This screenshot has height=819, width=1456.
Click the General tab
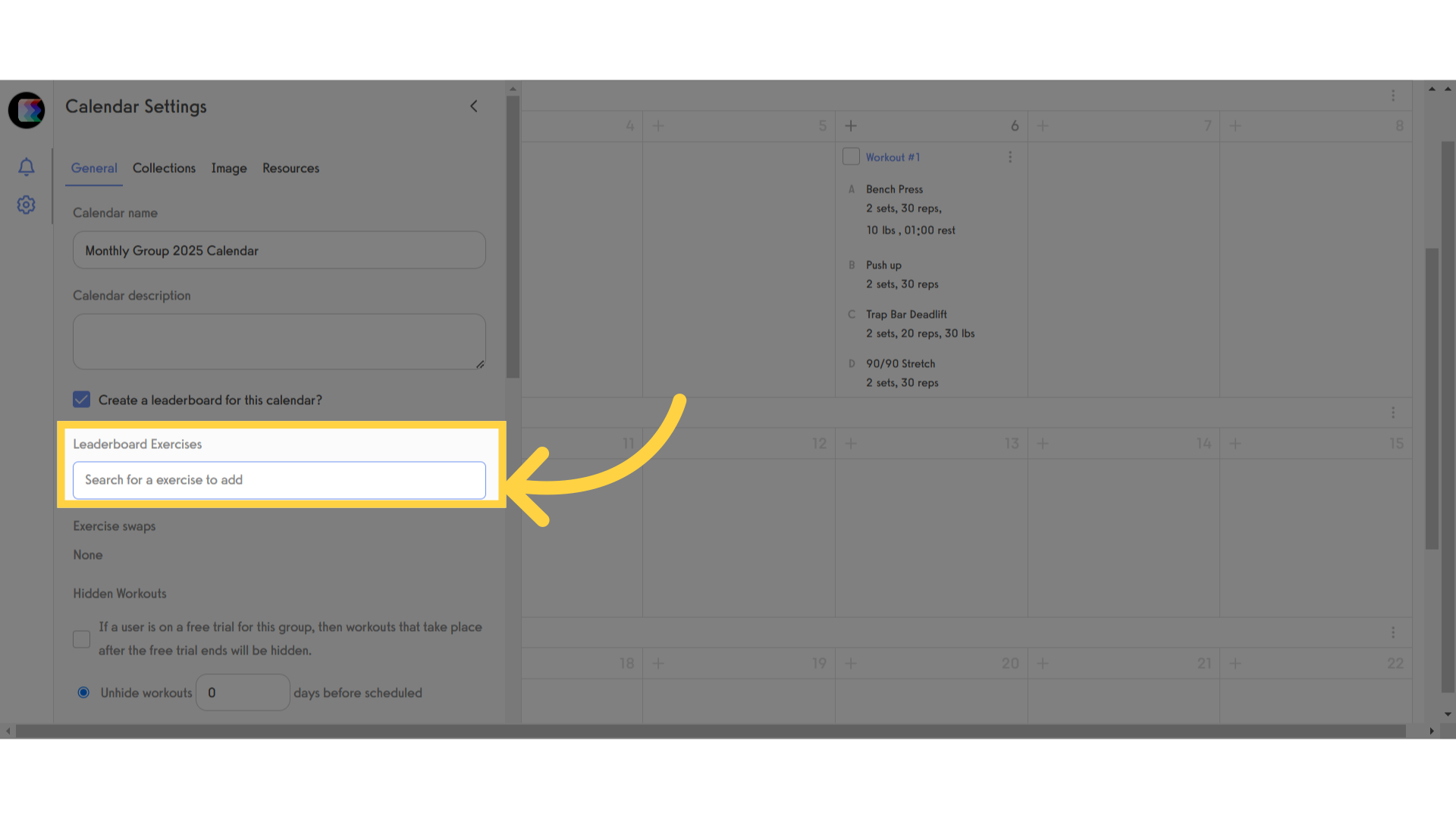93,168
